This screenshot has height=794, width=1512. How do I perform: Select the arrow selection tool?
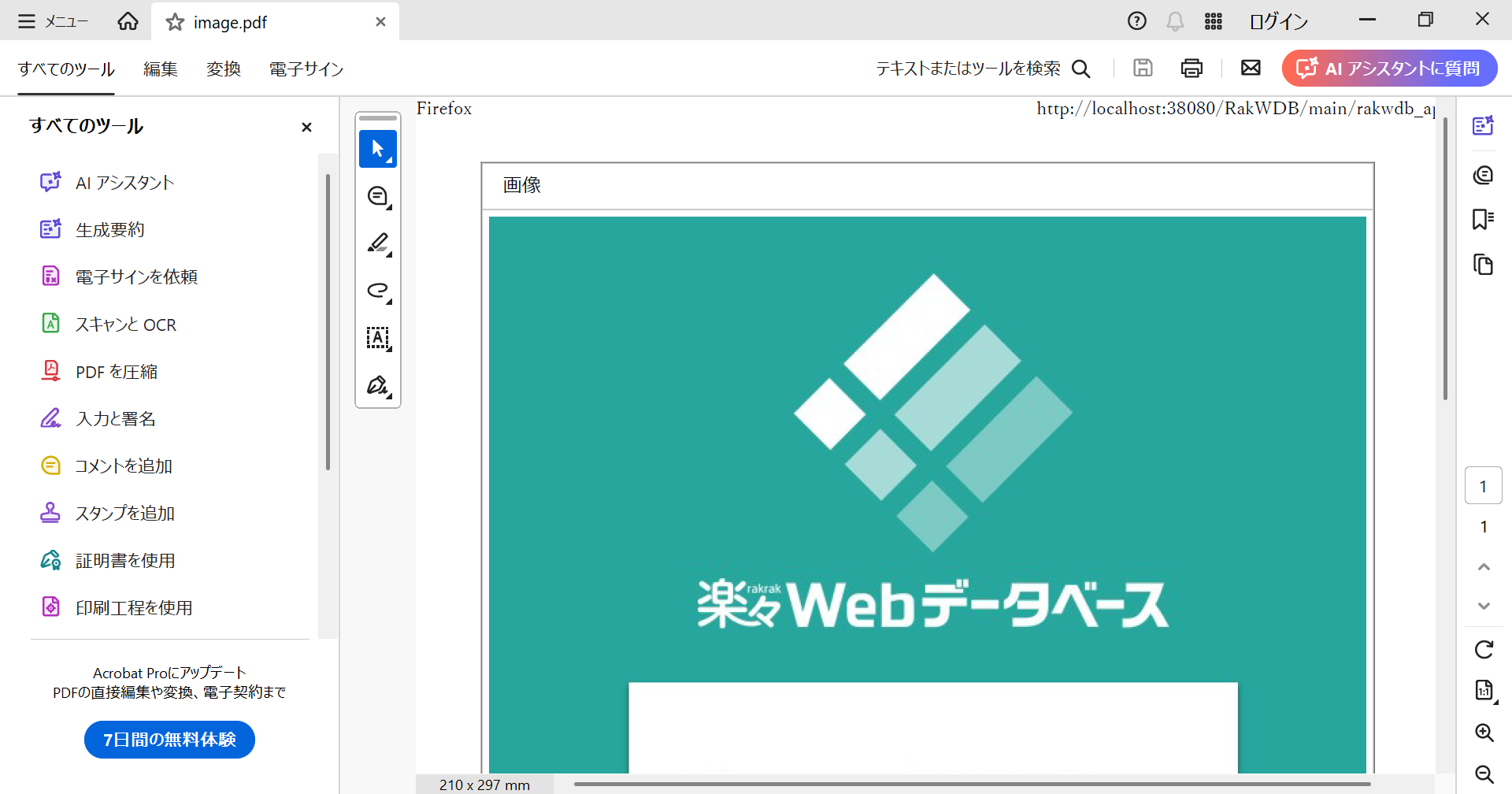pyautogui.click(x=378, y=148)
